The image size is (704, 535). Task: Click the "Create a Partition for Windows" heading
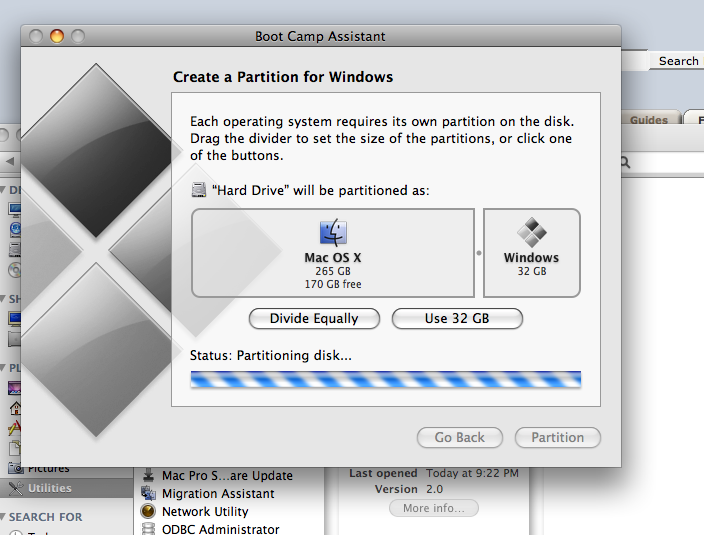click(283, 77)
